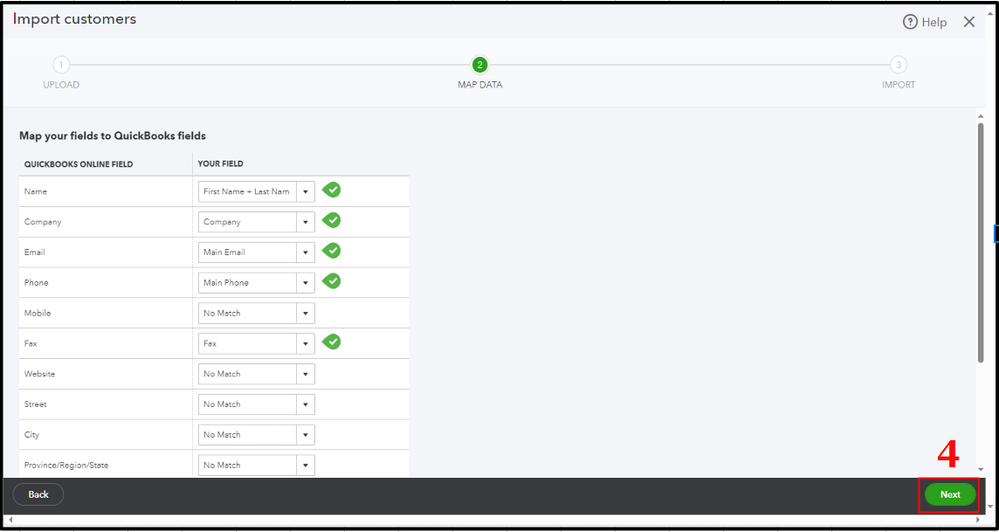Screen dimensions: 999x532
Task: Click the Mobile row label
Action: click(x=38, y=313)
